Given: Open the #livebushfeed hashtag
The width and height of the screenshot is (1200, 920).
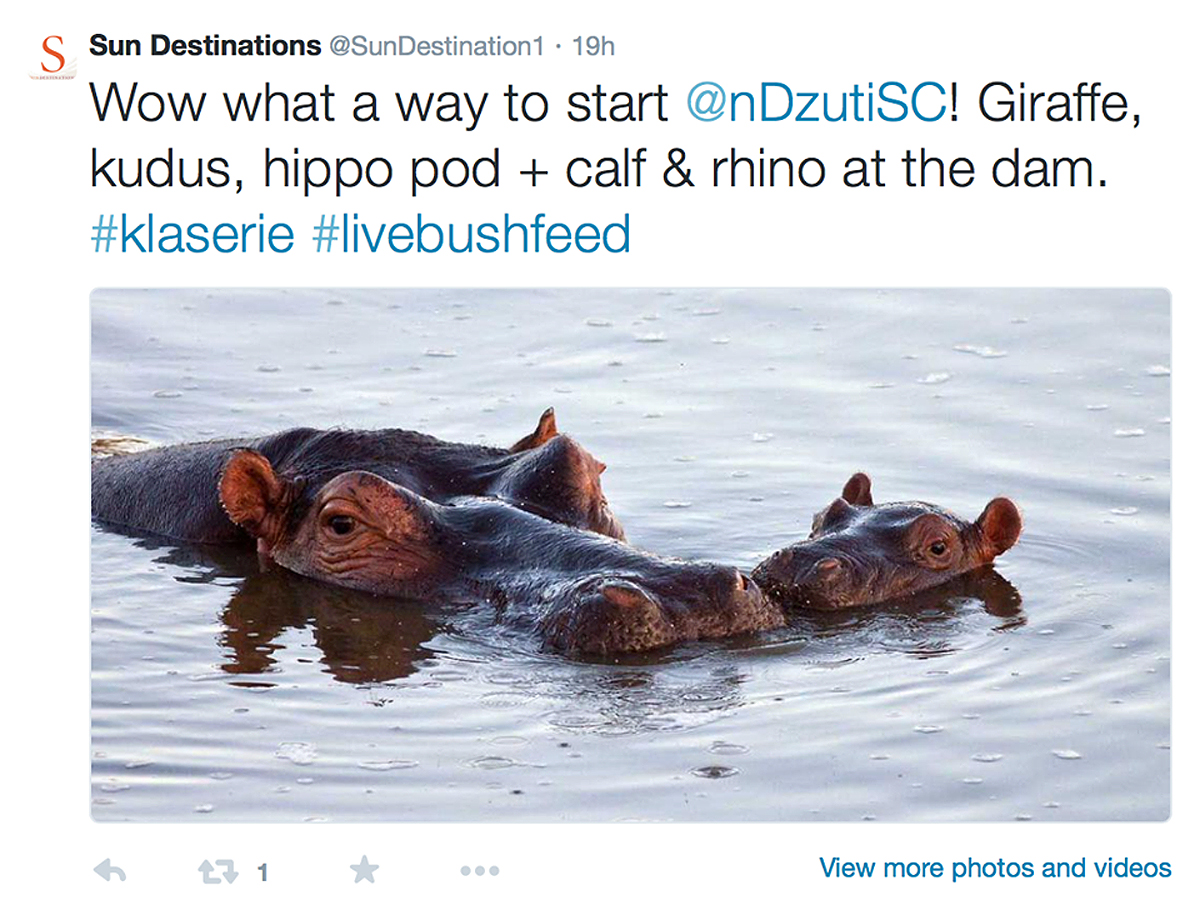Looking at the screenshot, I should click(471, 235).
